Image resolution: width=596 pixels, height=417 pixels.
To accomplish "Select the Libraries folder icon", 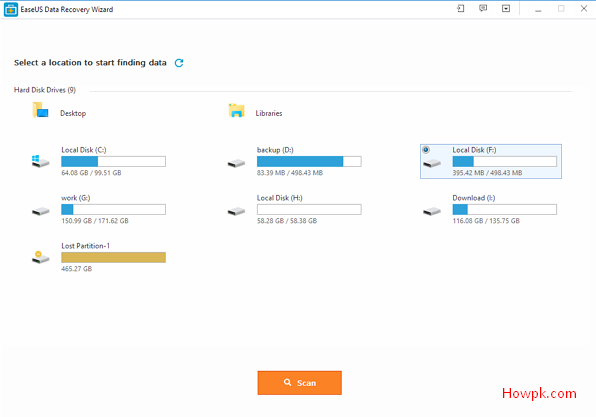I will (x=236, y=111).
